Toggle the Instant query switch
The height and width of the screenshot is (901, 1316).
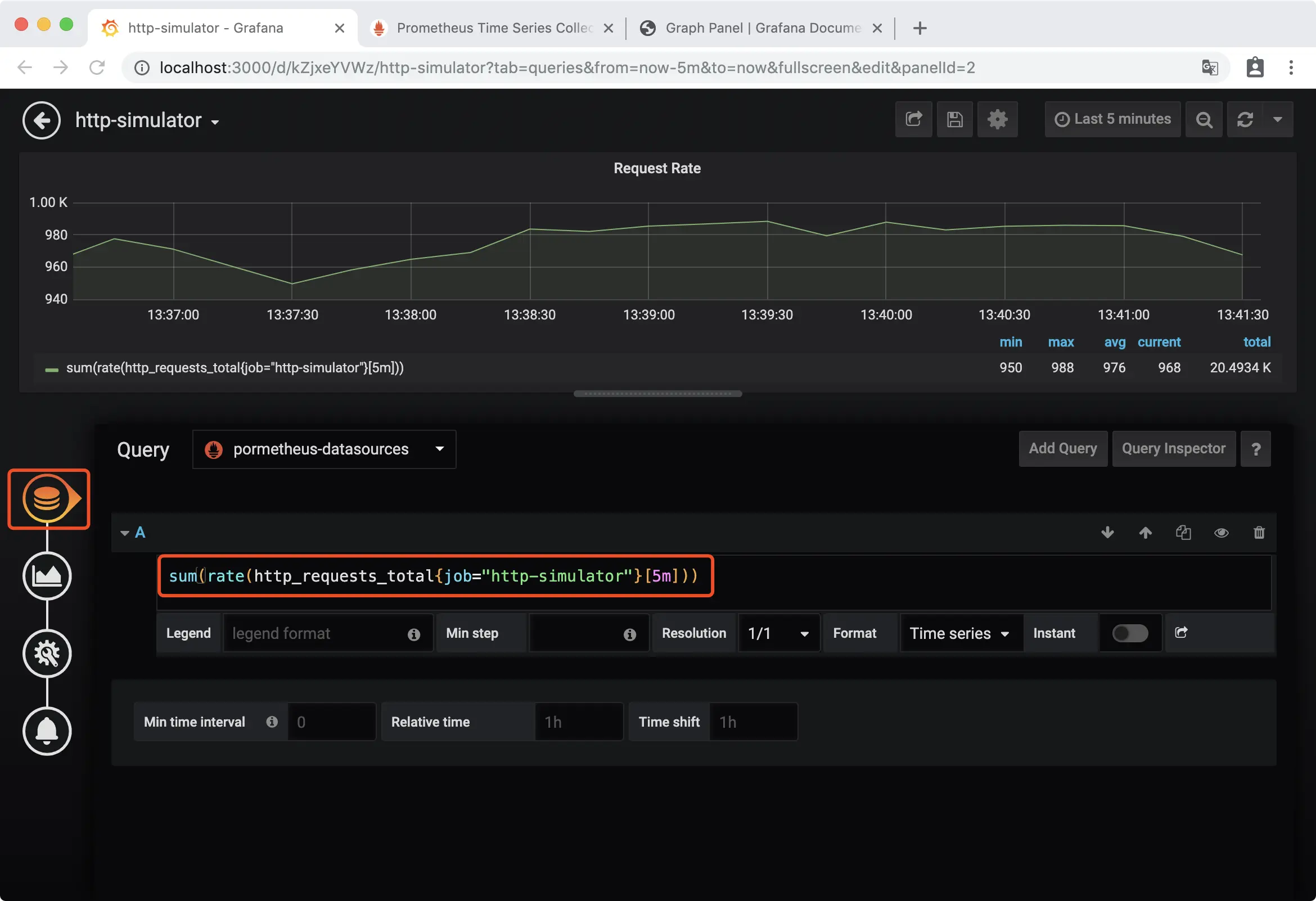1130,633
